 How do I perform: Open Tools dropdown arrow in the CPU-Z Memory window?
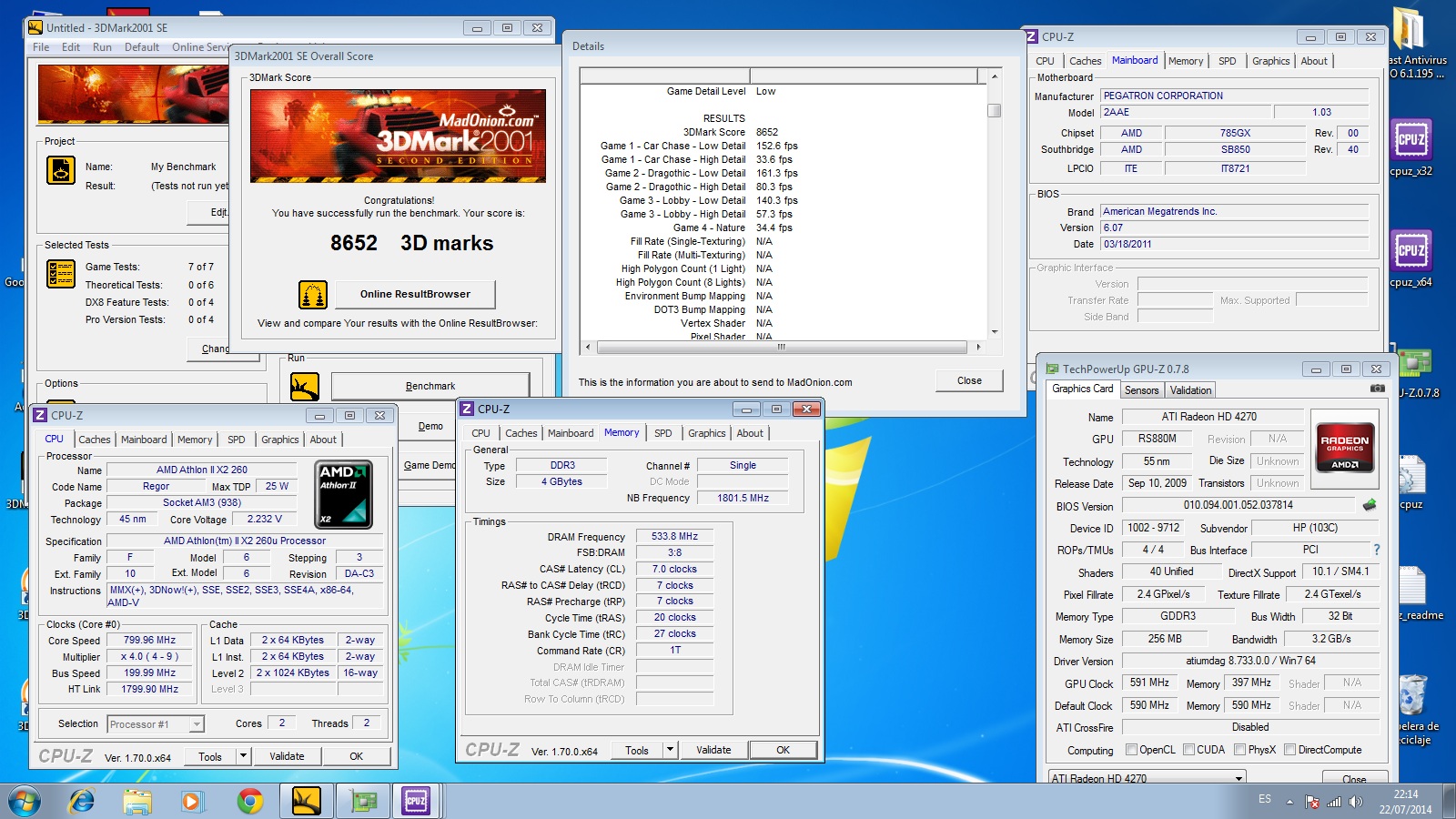pos(670,750)
